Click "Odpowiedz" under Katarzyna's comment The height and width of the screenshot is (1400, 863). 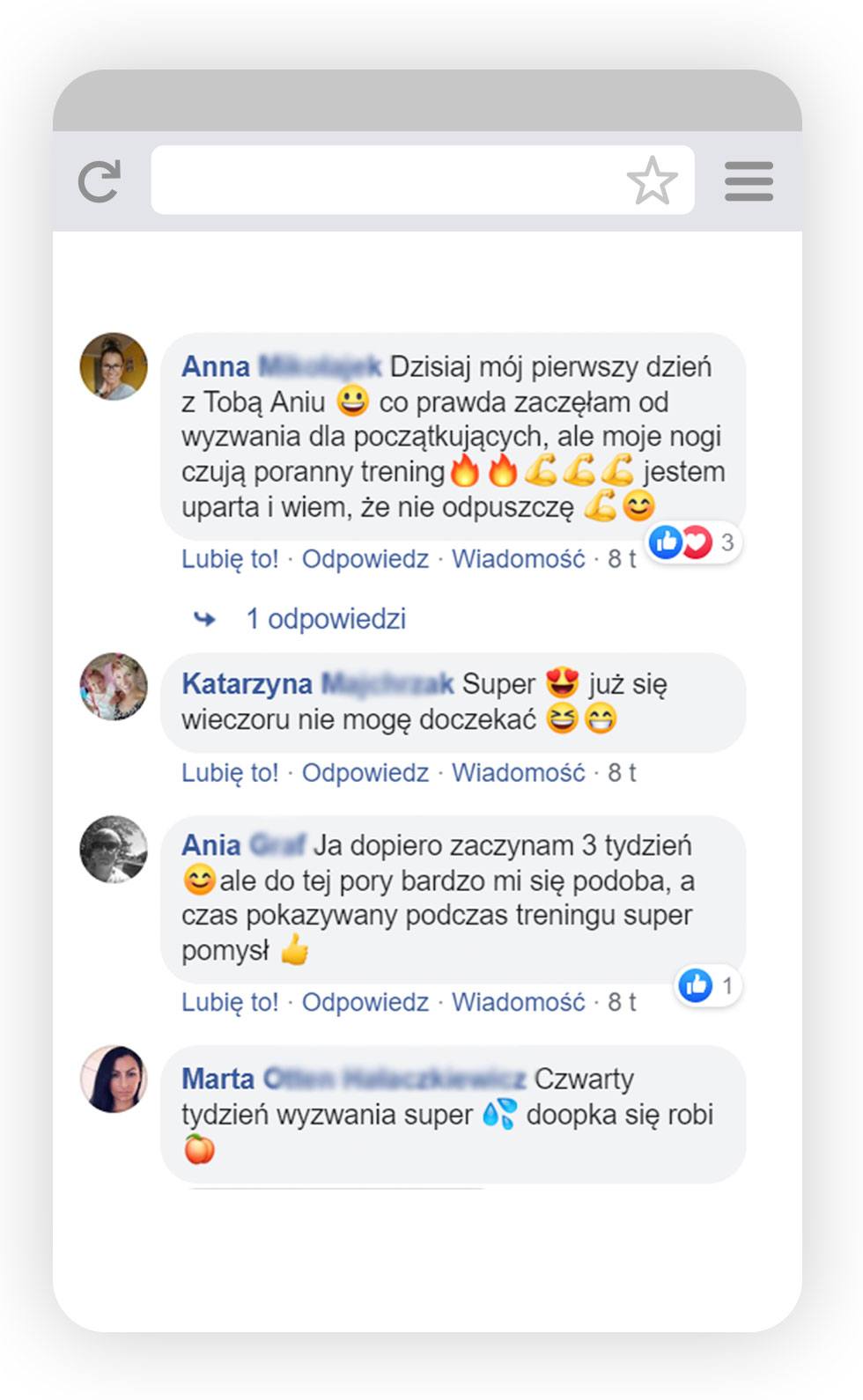(365, 773)
